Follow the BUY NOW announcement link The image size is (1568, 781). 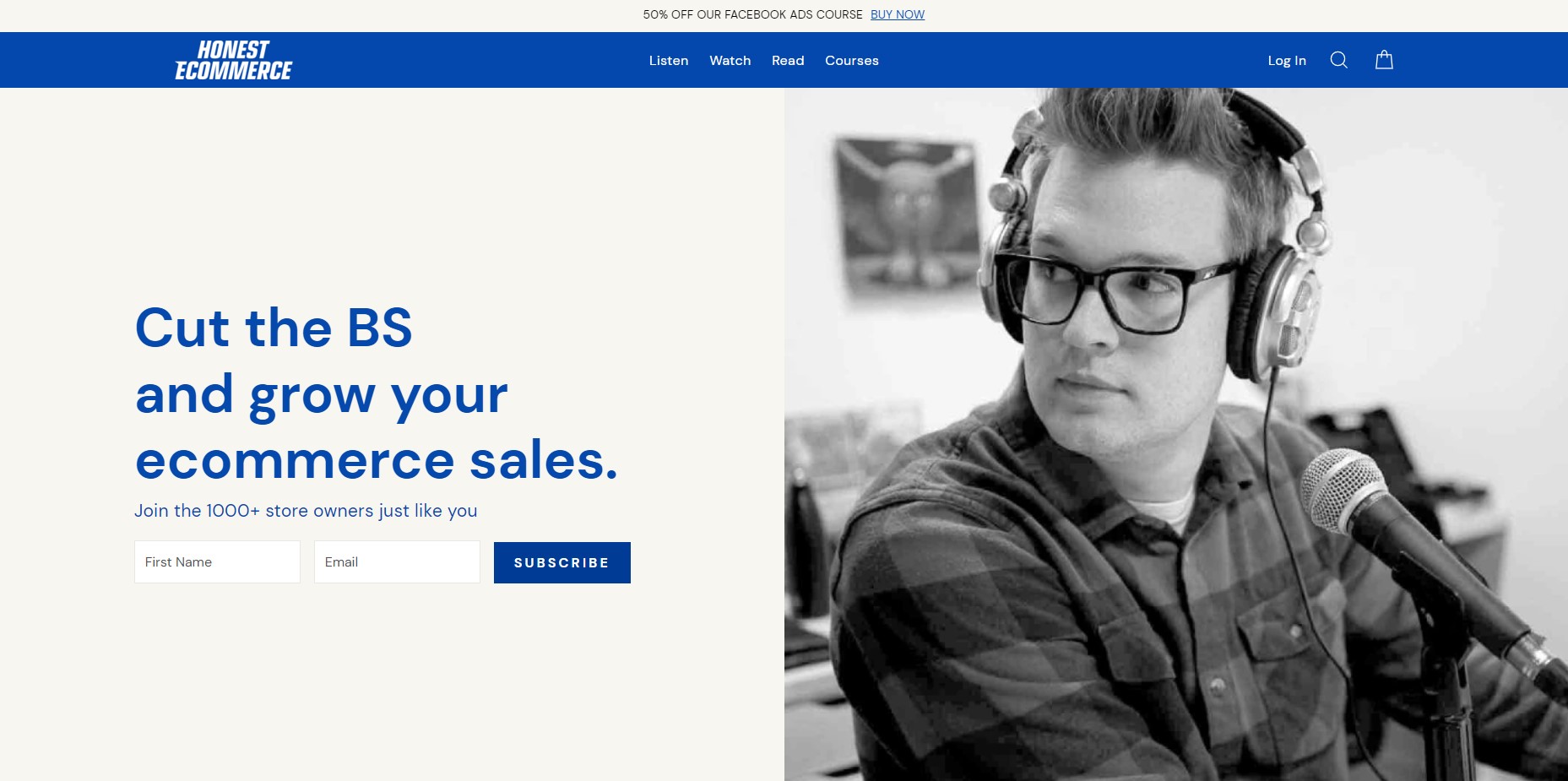[x=898, y=14]
